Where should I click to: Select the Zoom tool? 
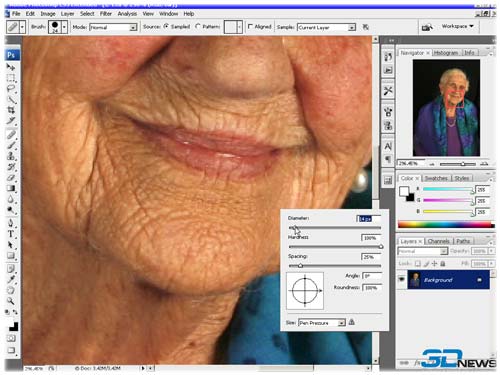coord(11,301)
